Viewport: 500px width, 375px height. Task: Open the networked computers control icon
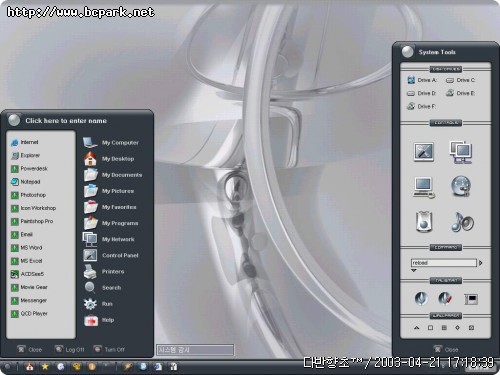(x=461, y=152)
